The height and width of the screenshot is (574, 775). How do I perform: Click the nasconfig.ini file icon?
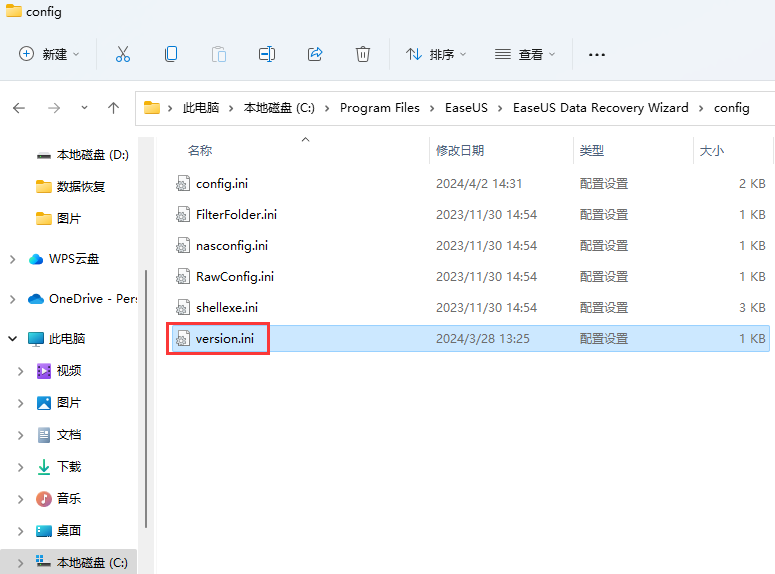[x=183, y=246]
